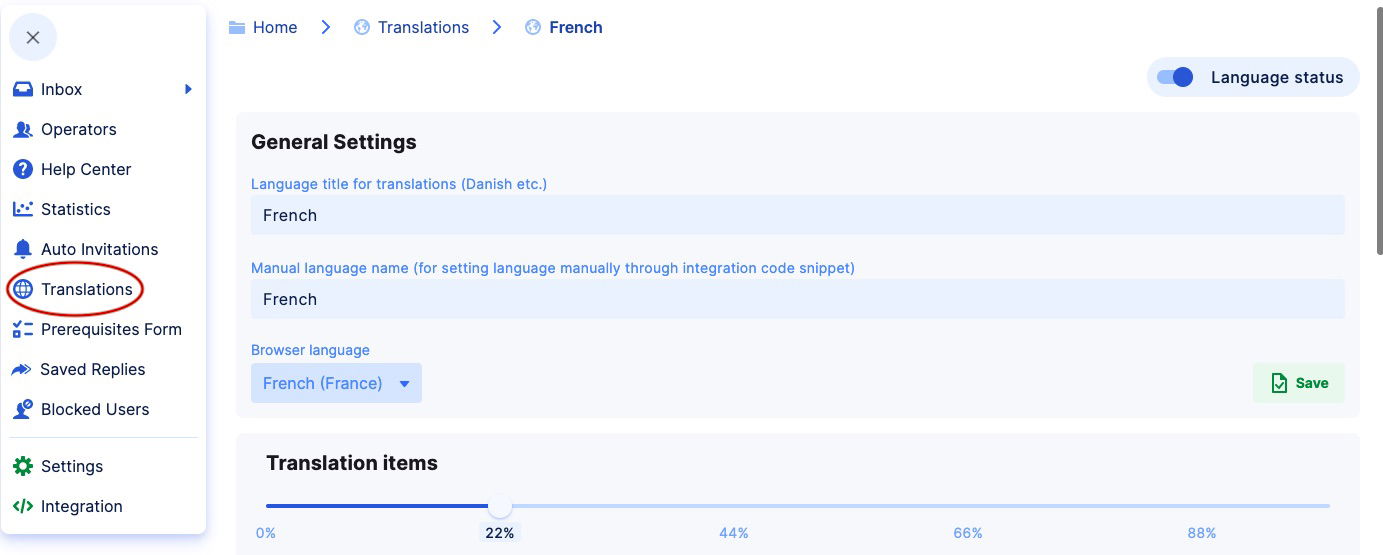Open the Browser language dropdown
Viewport: 1383px width, 555px height.
[x=335, y=383]
